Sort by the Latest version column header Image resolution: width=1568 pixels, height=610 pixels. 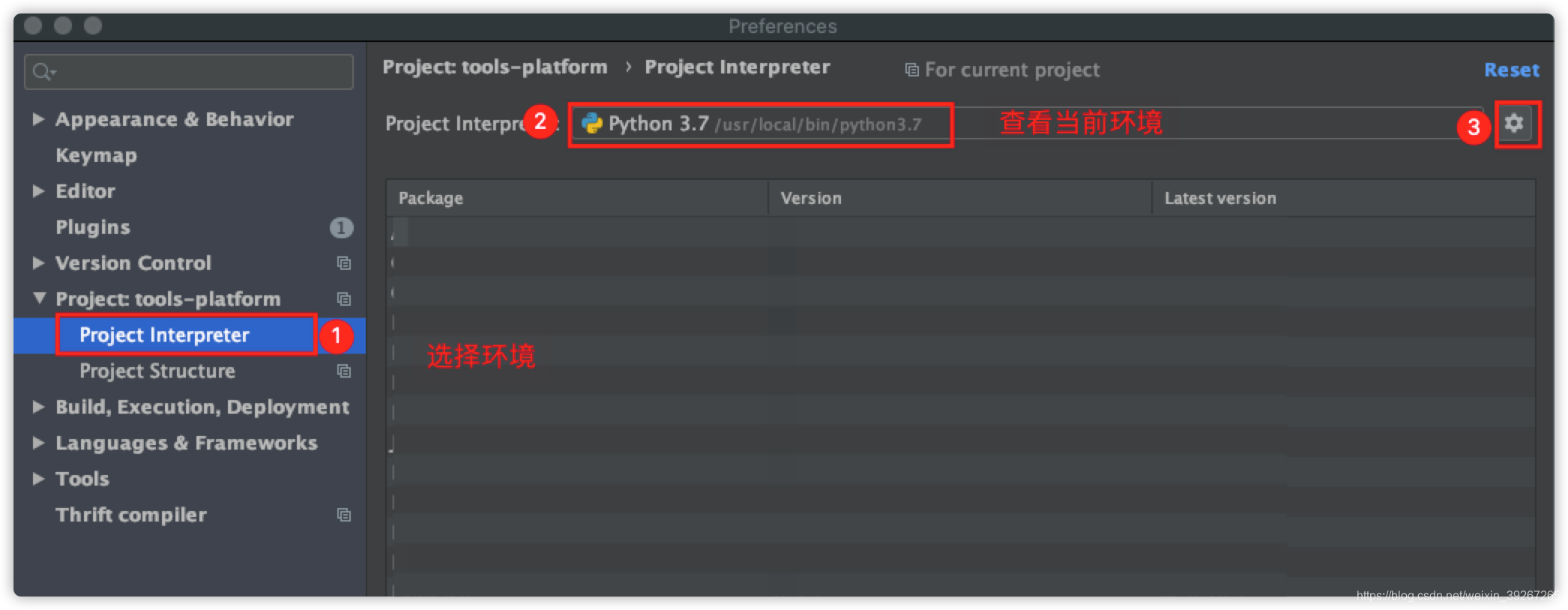click(x=1343, y=198)
